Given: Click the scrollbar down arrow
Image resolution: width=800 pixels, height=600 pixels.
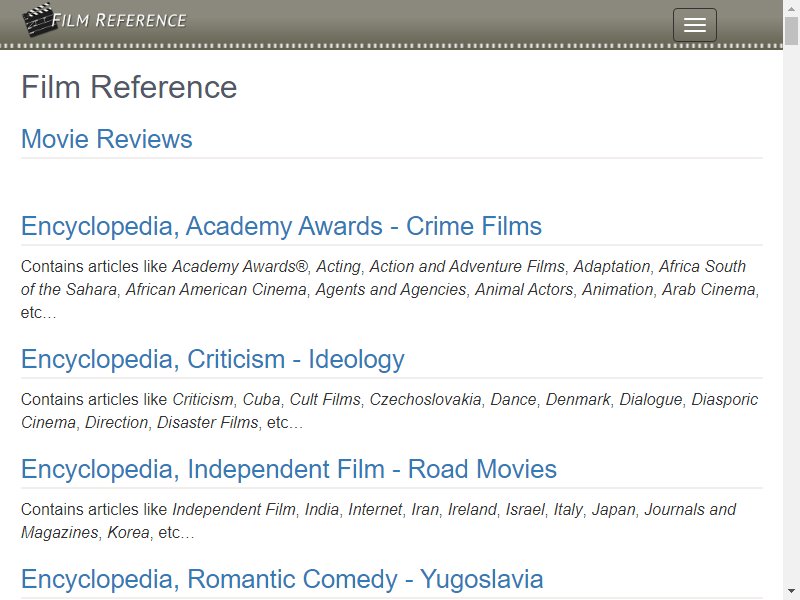Looking at the screenshot, I should pos(791,592).
